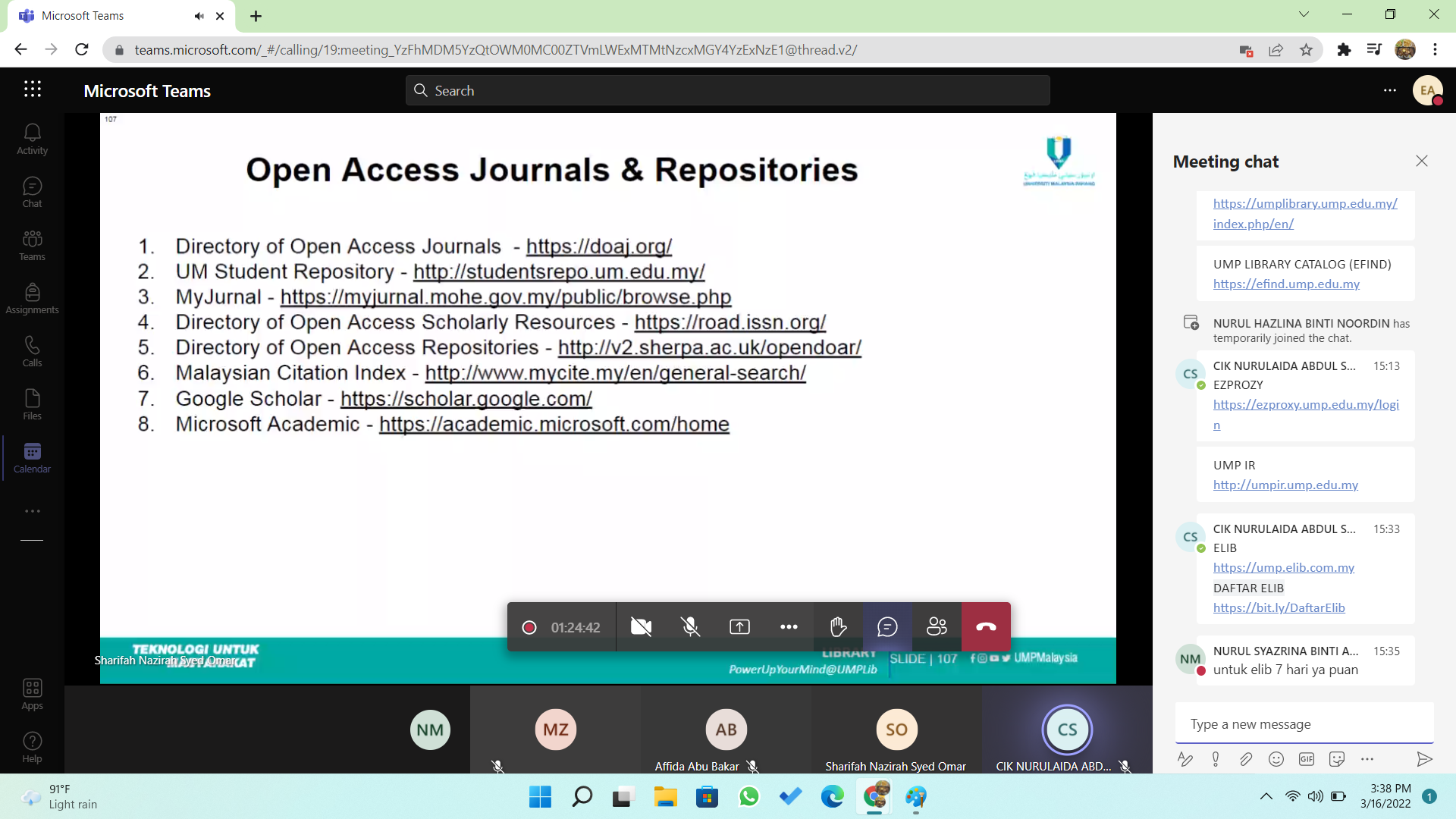Click search bar in Microsoft Teams
This screenshot has height=819, width=1456.
728,91
